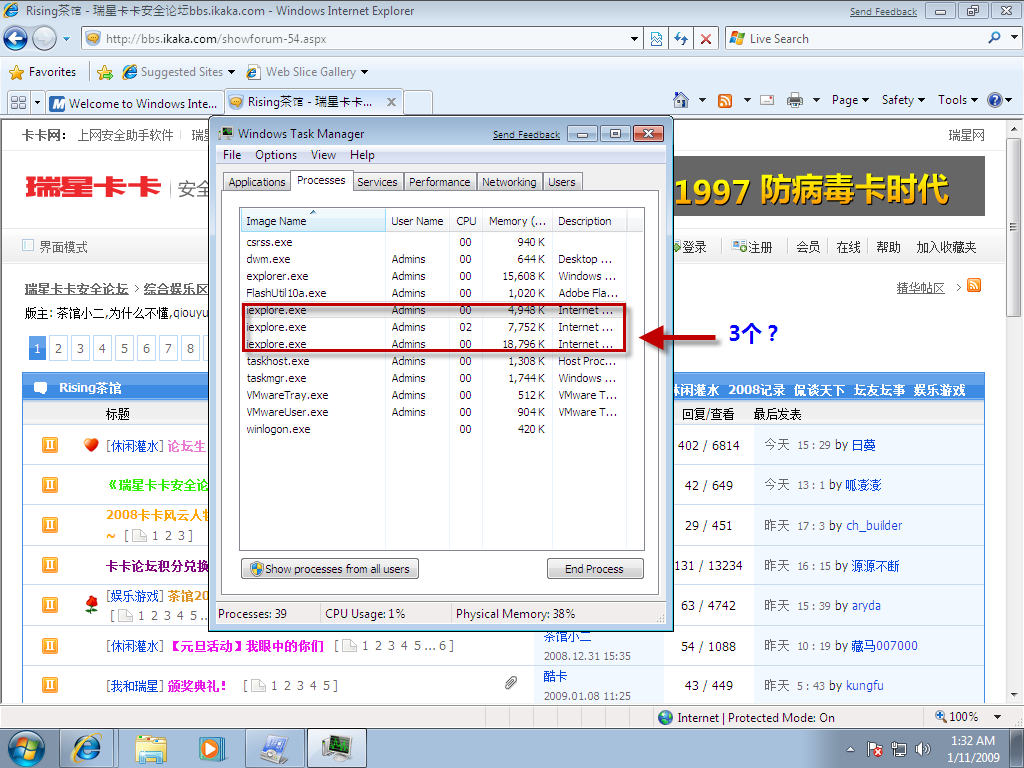
Task: Click the Refresh button beside address bar
Action: 681,39
